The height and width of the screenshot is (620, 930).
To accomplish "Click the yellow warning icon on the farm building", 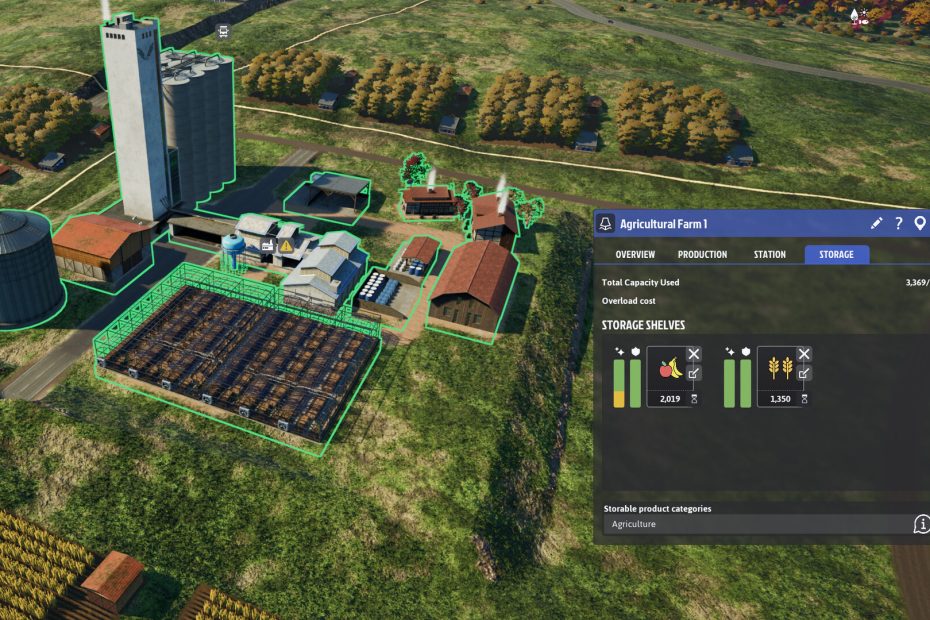I will click(287, 244).
